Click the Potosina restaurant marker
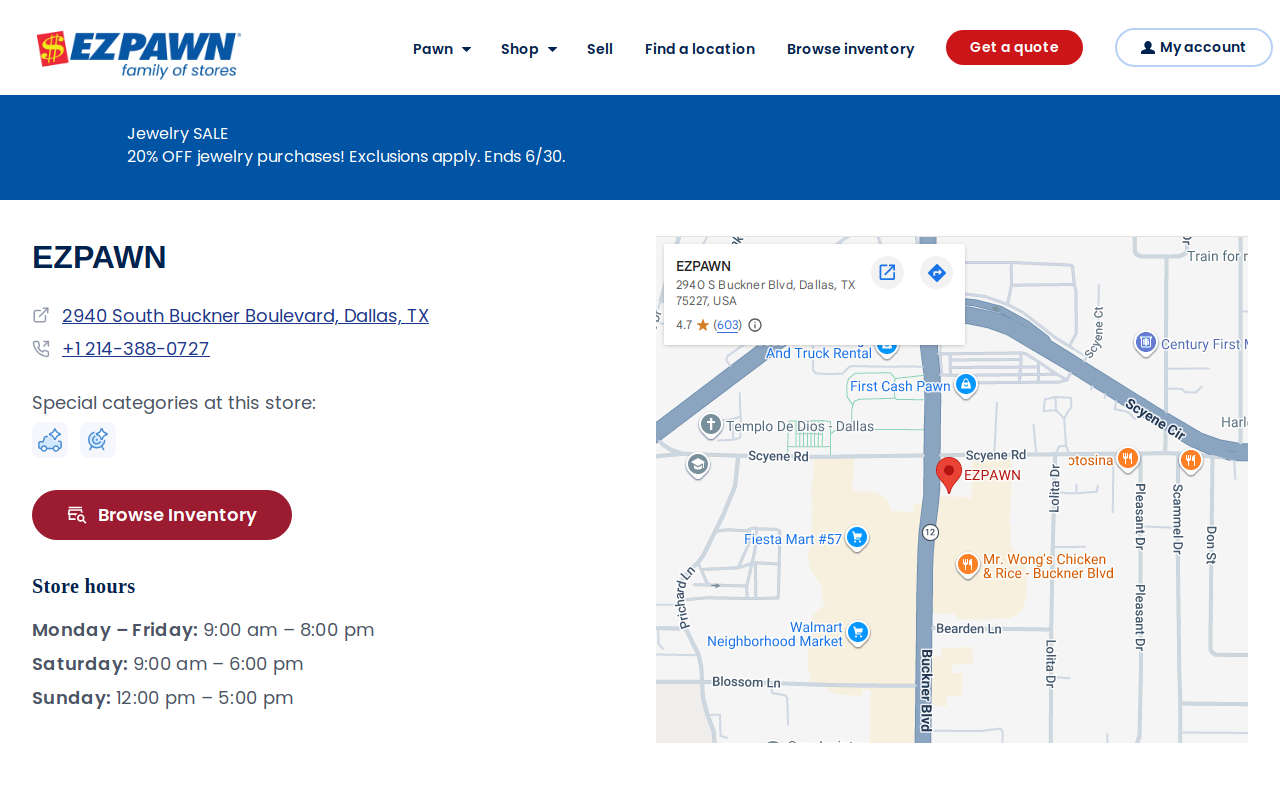1280x800 pixels. click(1128, 459)
